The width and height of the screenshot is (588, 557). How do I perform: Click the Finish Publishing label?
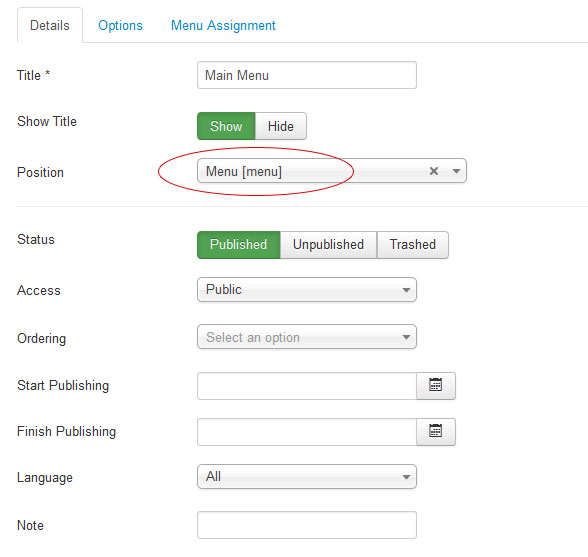[x=66, y=431]
